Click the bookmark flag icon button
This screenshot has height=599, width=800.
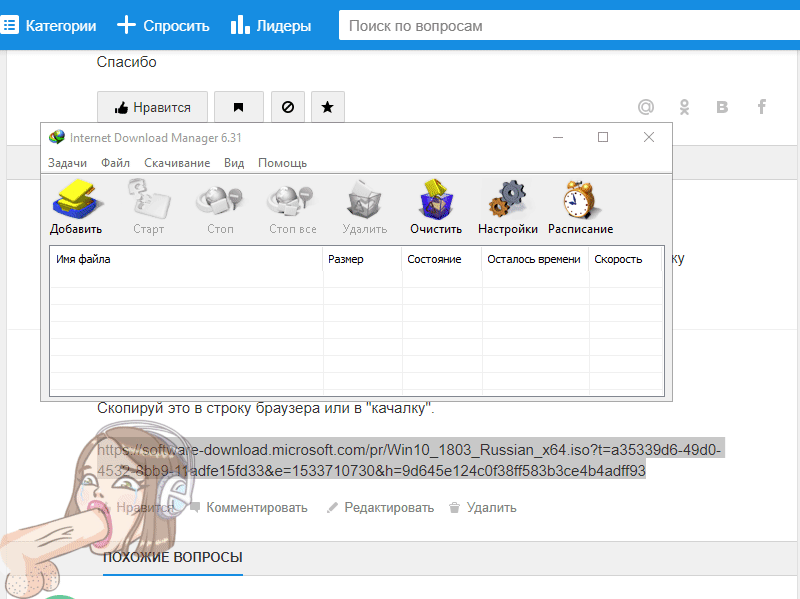click(x=238, y=107)
